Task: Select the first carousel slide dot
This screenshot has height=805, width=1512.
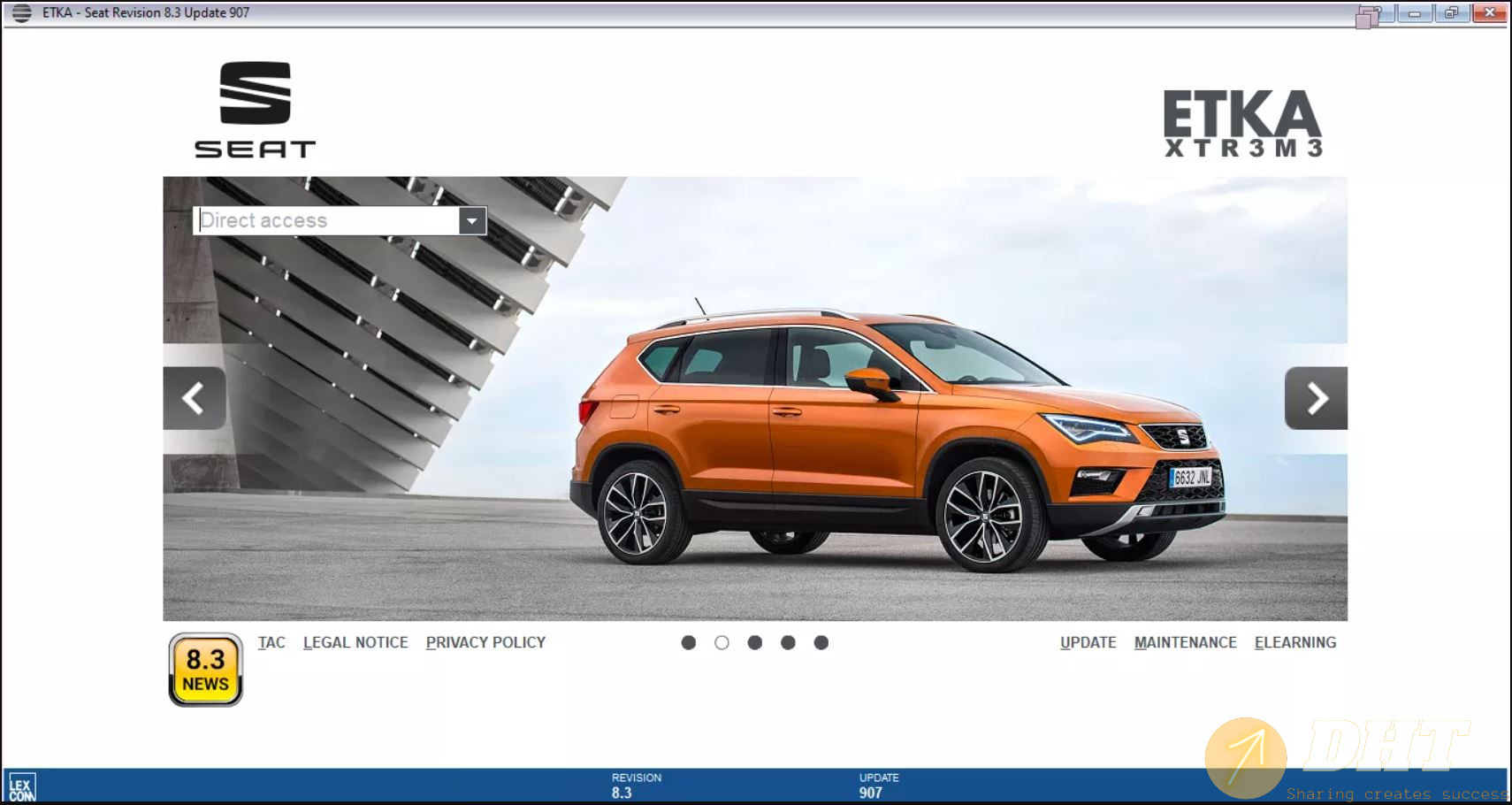Action: pos(689,643)
